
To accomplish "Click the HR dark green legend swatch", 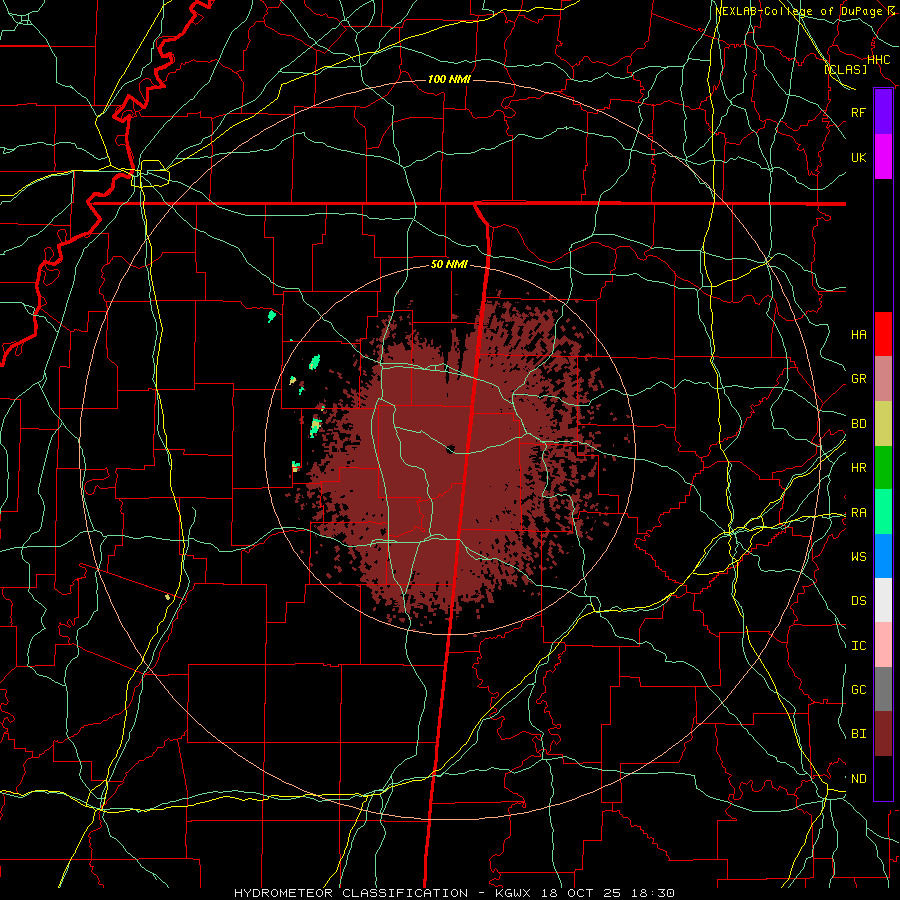I will pyautogui.click(x=883, y=468).
